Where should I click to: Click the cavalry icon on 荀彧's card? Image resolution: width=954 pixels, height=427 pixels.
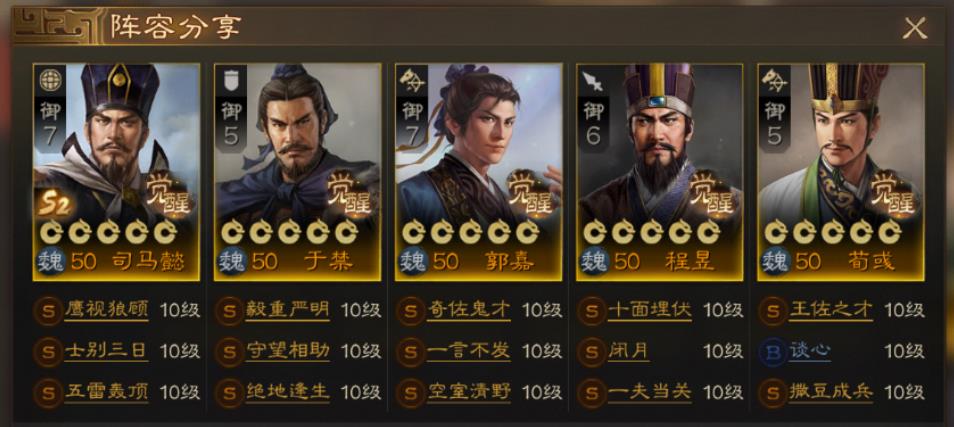pyautogui.click(x=775, y=80)
